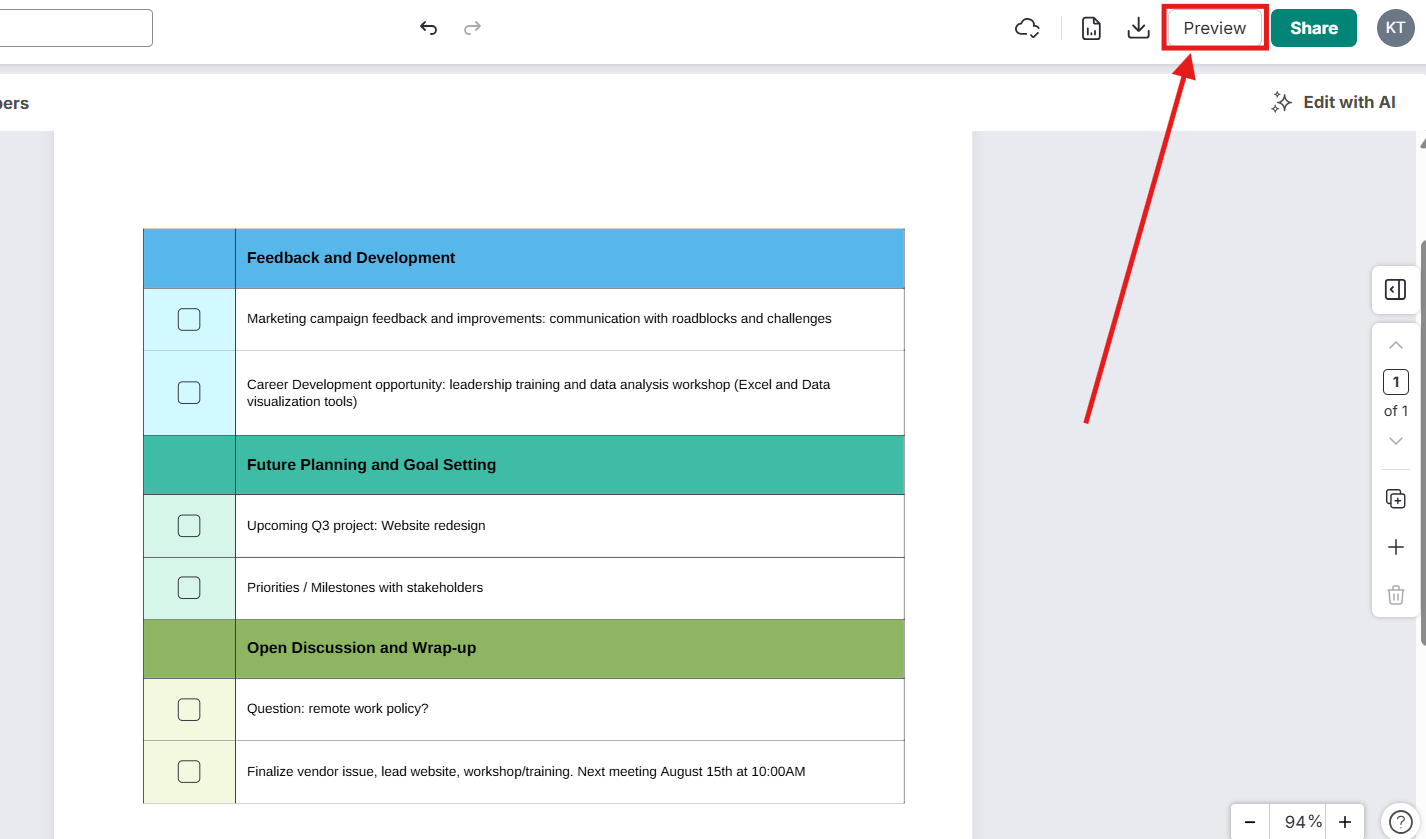Click the KT account avatar

pos(1395,28)
